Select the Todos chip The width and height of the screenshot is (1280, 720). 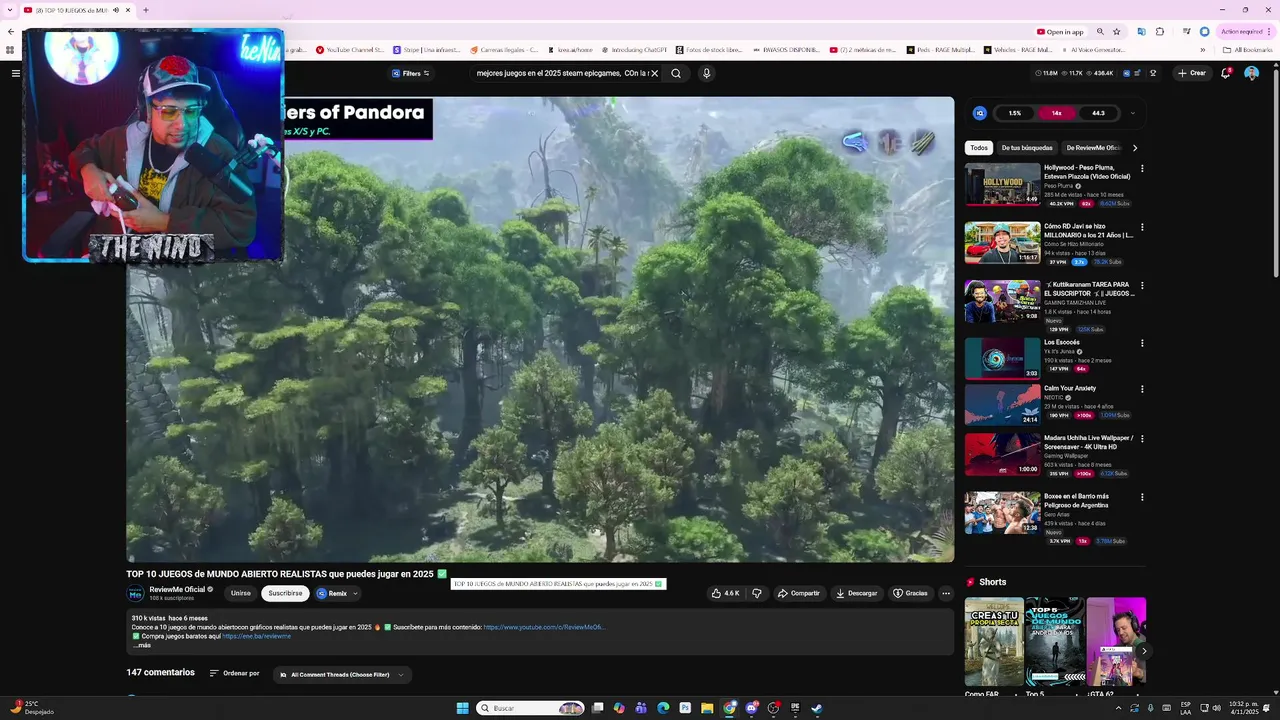tap(978, 148)
